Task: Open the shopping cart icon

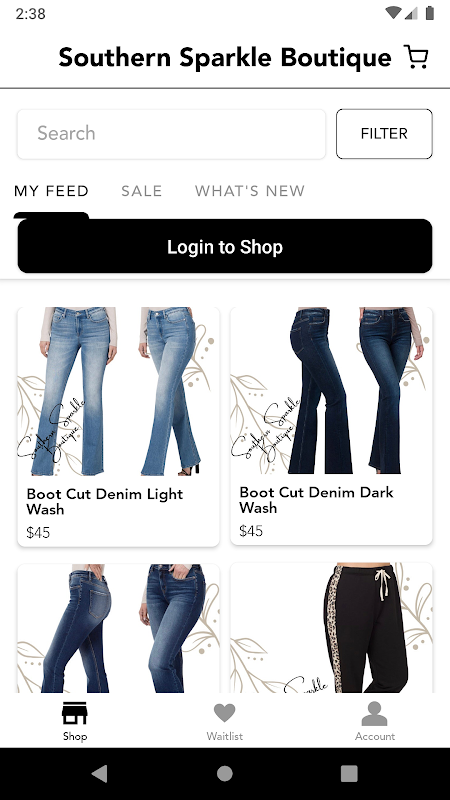Action: (416, 57)
